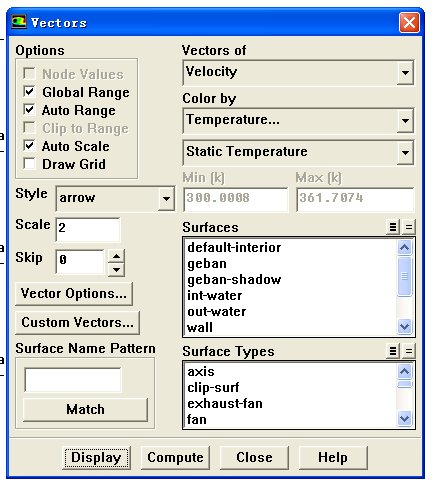Click Surfaces list scroll down arrow
Viewport: 432px width, 483px height.
coord(405,326)
